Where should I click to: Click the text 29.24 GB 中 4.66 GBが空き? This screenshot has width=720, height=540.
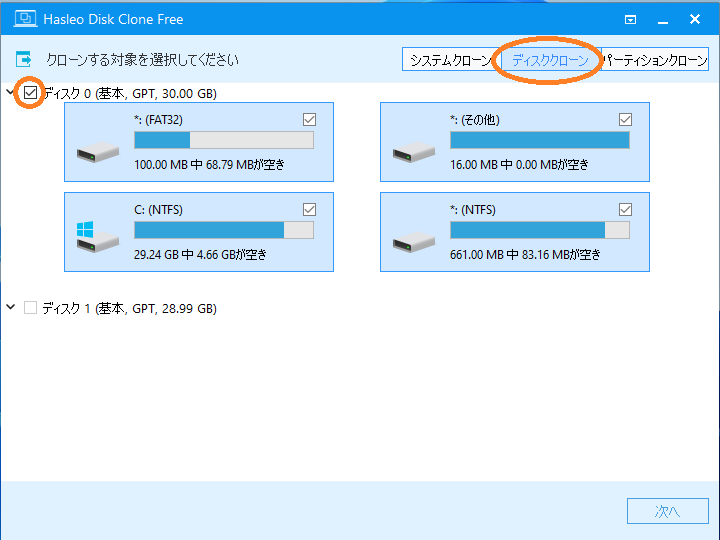(x=200, y=254)
